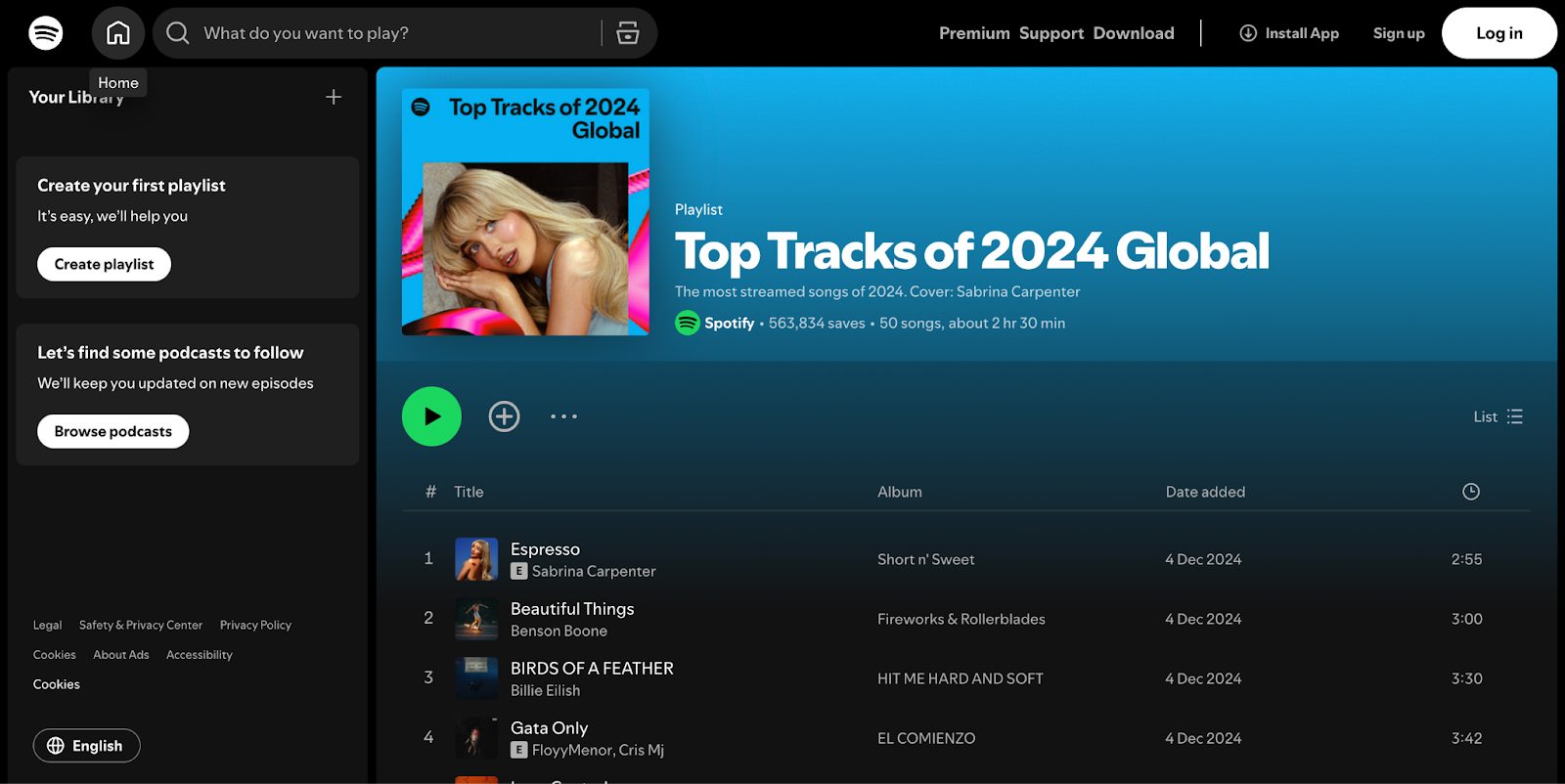This screenshot has width=1565, height=784.
Task: Click the list view icon
Action: pos(1515,416)
